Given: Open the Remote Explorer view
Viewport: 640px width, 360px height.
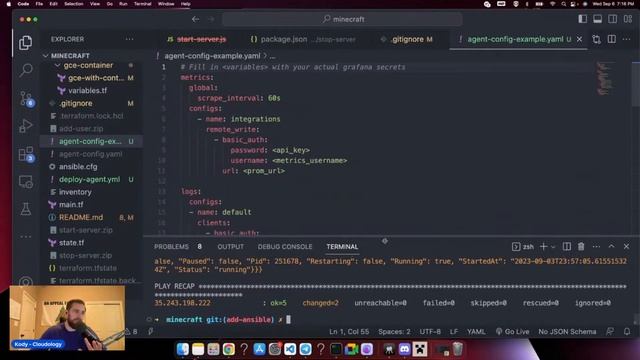Looking at the screenshot, I should point(25,182).
